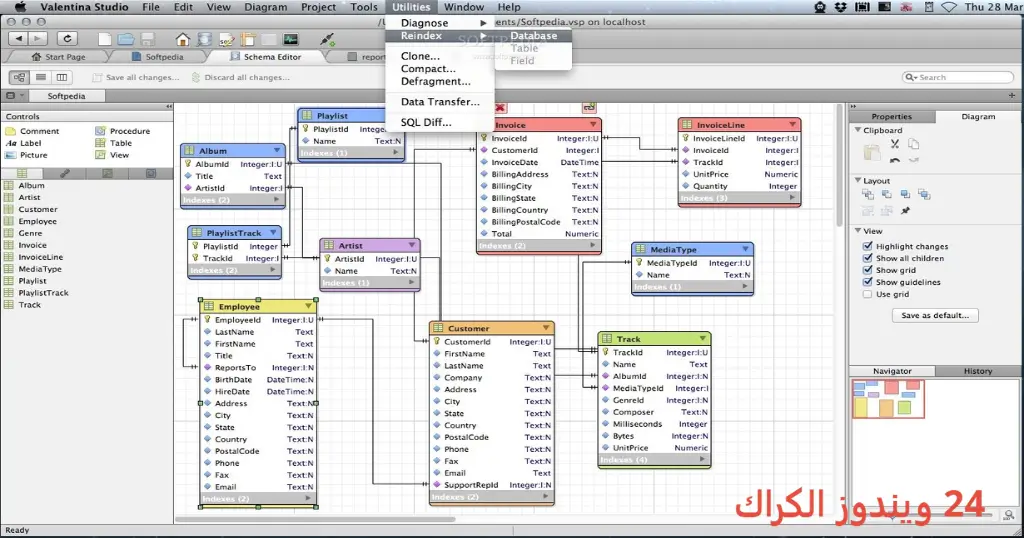Open the Diagram menu in menu bar
Image resolution: width=1024 pixels, height=538 pixels.
pyautogui.click(x=265, y=7)
